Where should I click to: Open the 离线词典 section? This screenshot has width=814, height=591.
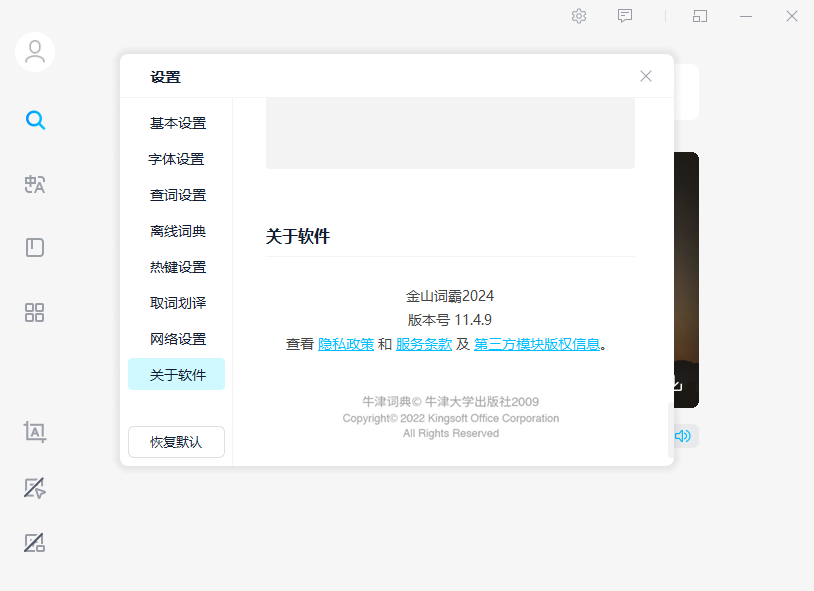point(176,231)
